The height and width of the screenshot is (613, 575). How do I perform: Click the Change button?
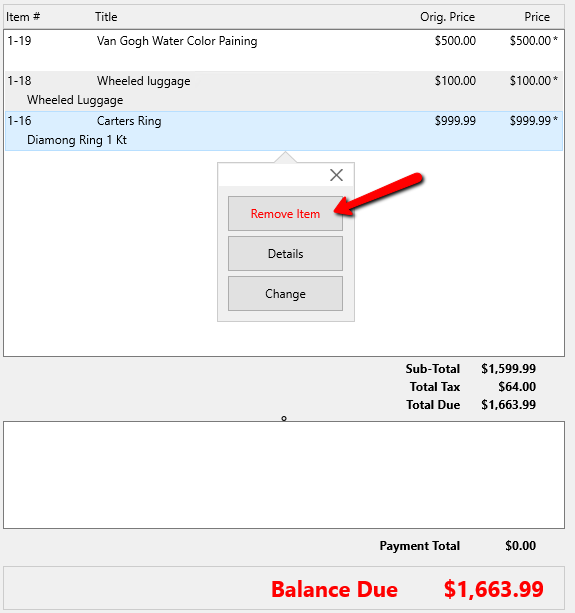coord(285,294)
